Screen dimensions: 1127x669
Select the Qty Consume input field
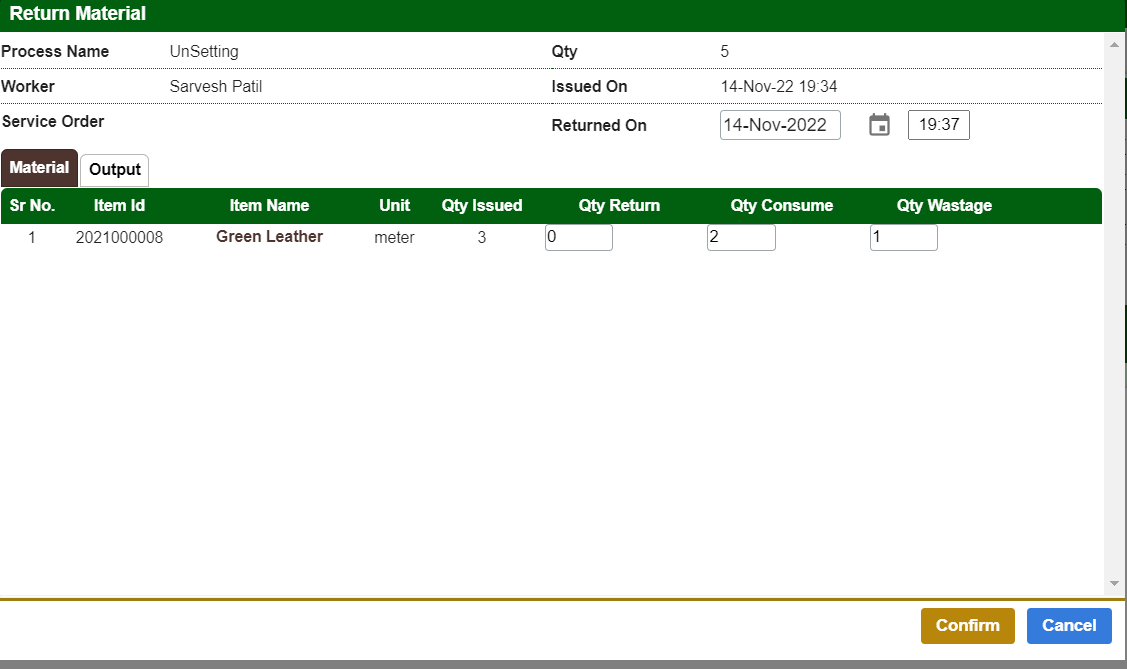(741, 237)
